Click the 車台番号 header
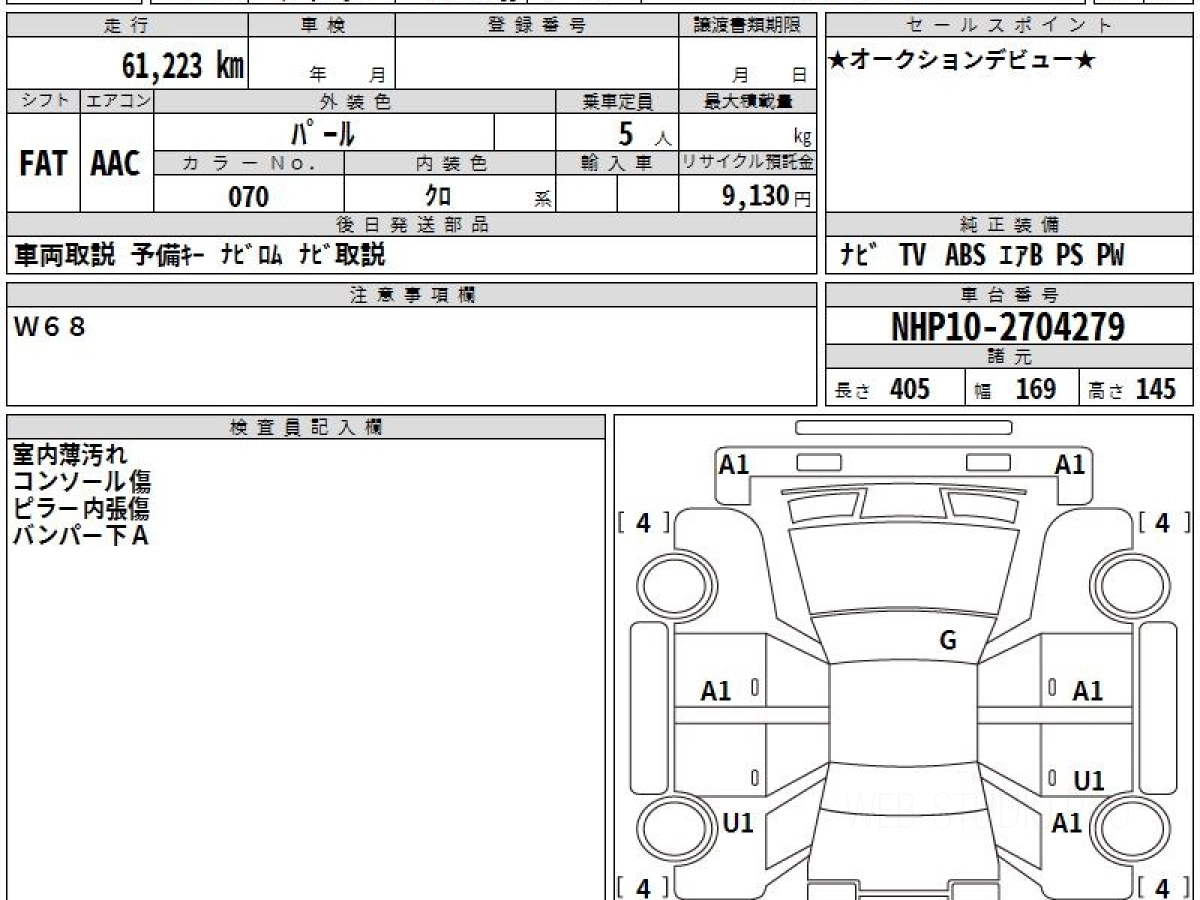Viewport: 1200px width, 900px height. tap(1009, 294)
